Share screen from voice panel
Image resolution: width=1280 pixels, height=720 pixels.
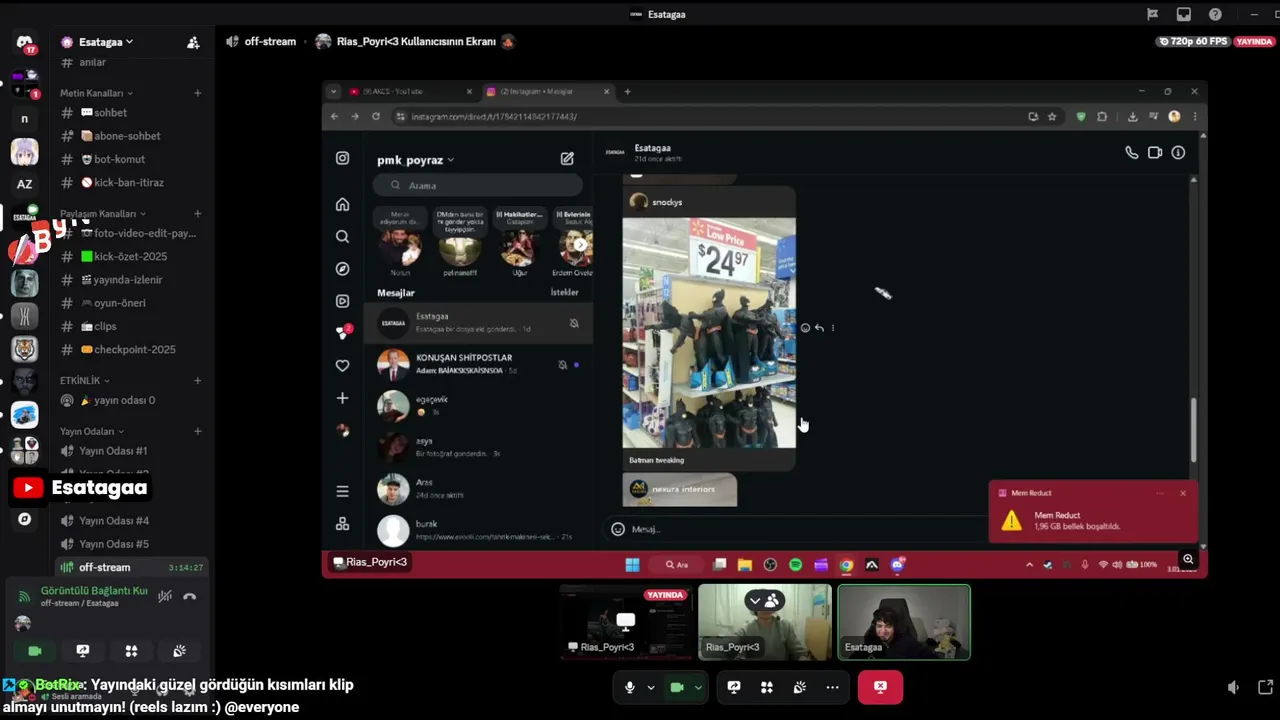(83, 651)
